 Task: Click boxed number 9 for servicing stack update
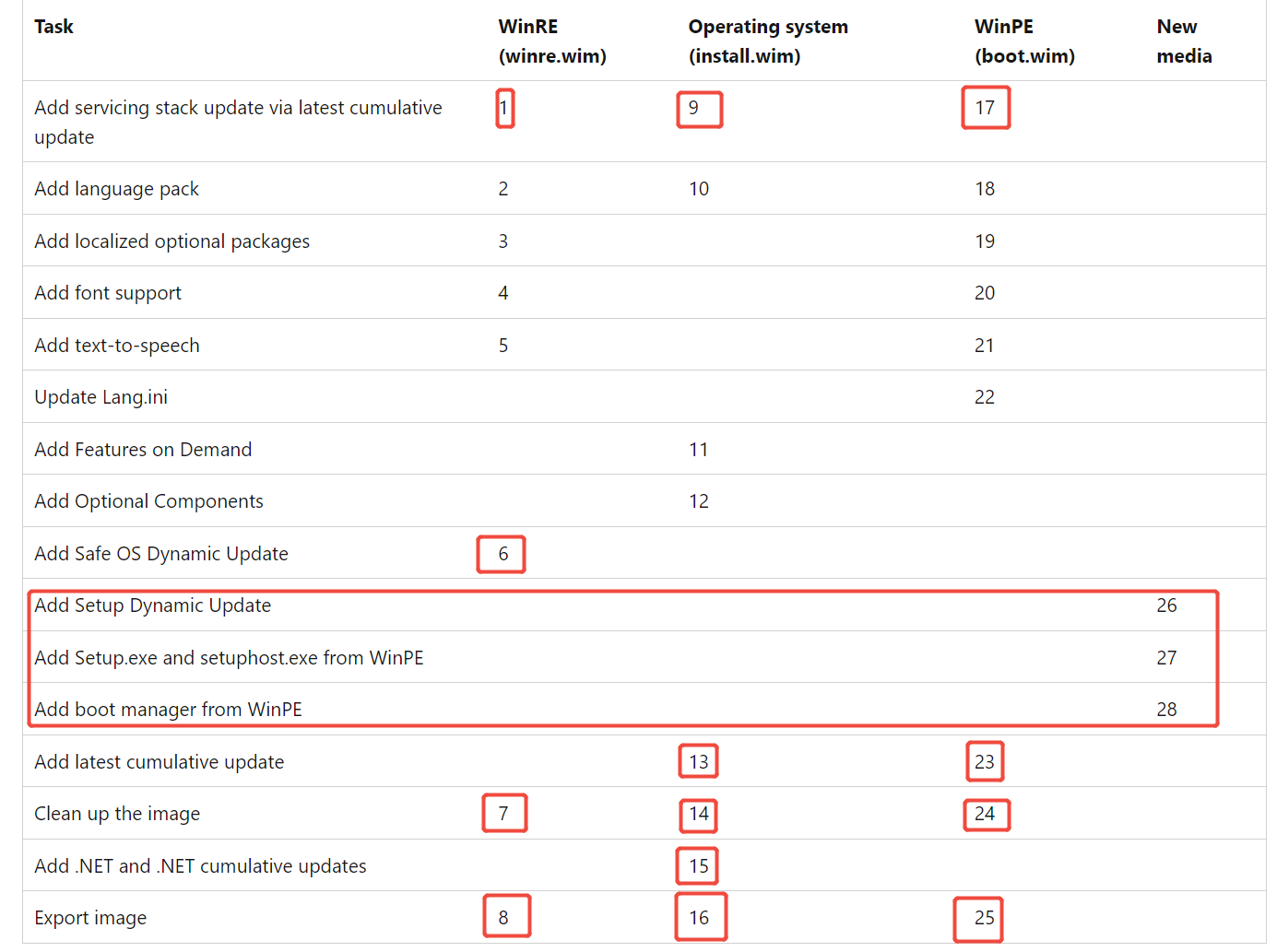(x=699, y=109)
